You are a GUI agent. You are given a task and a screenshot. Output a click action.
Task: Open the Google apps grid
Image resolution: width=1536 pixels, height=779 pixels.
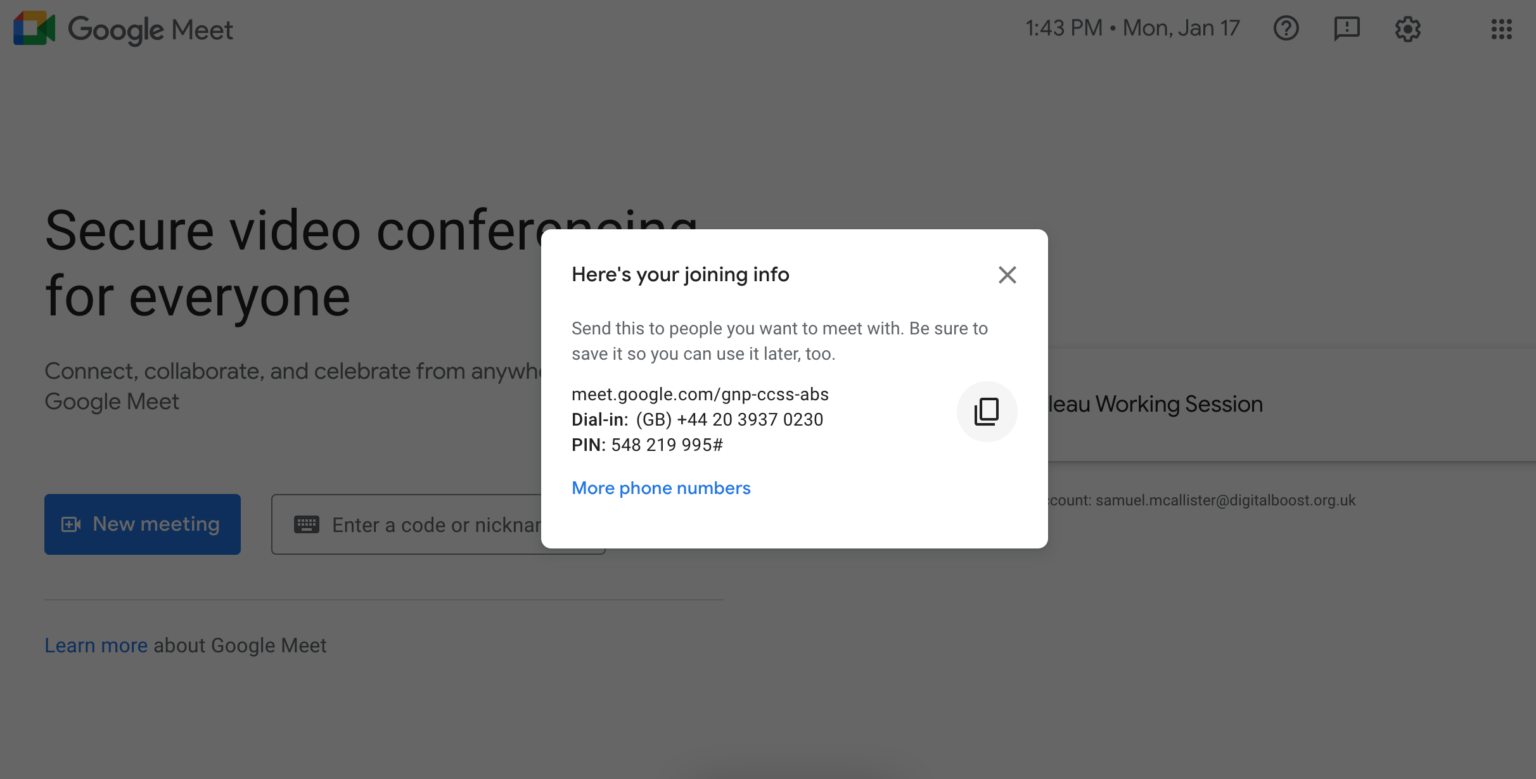[1501, 29]
